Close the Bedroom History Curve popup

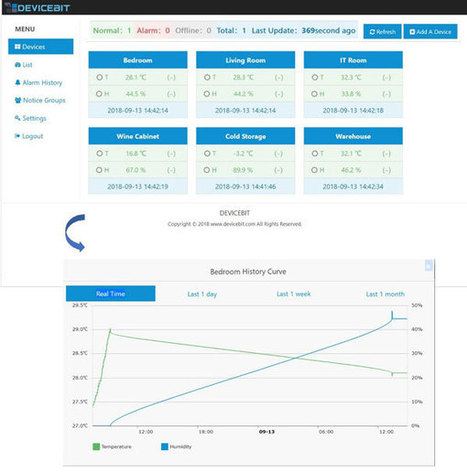429,266
